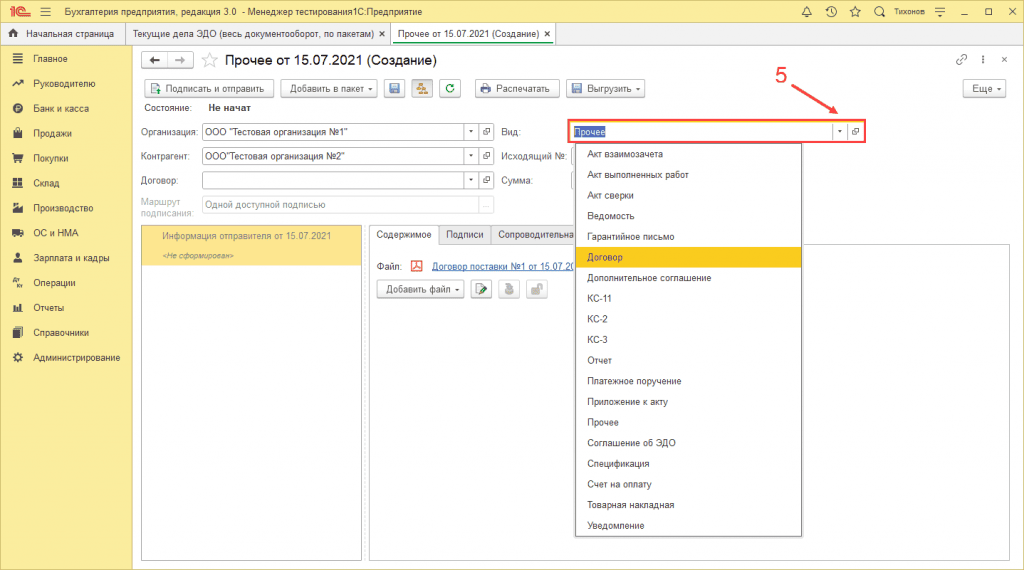The image size is (1024, 570).
Task: Click the back navigation arrow
Action: tap(155, 60)
